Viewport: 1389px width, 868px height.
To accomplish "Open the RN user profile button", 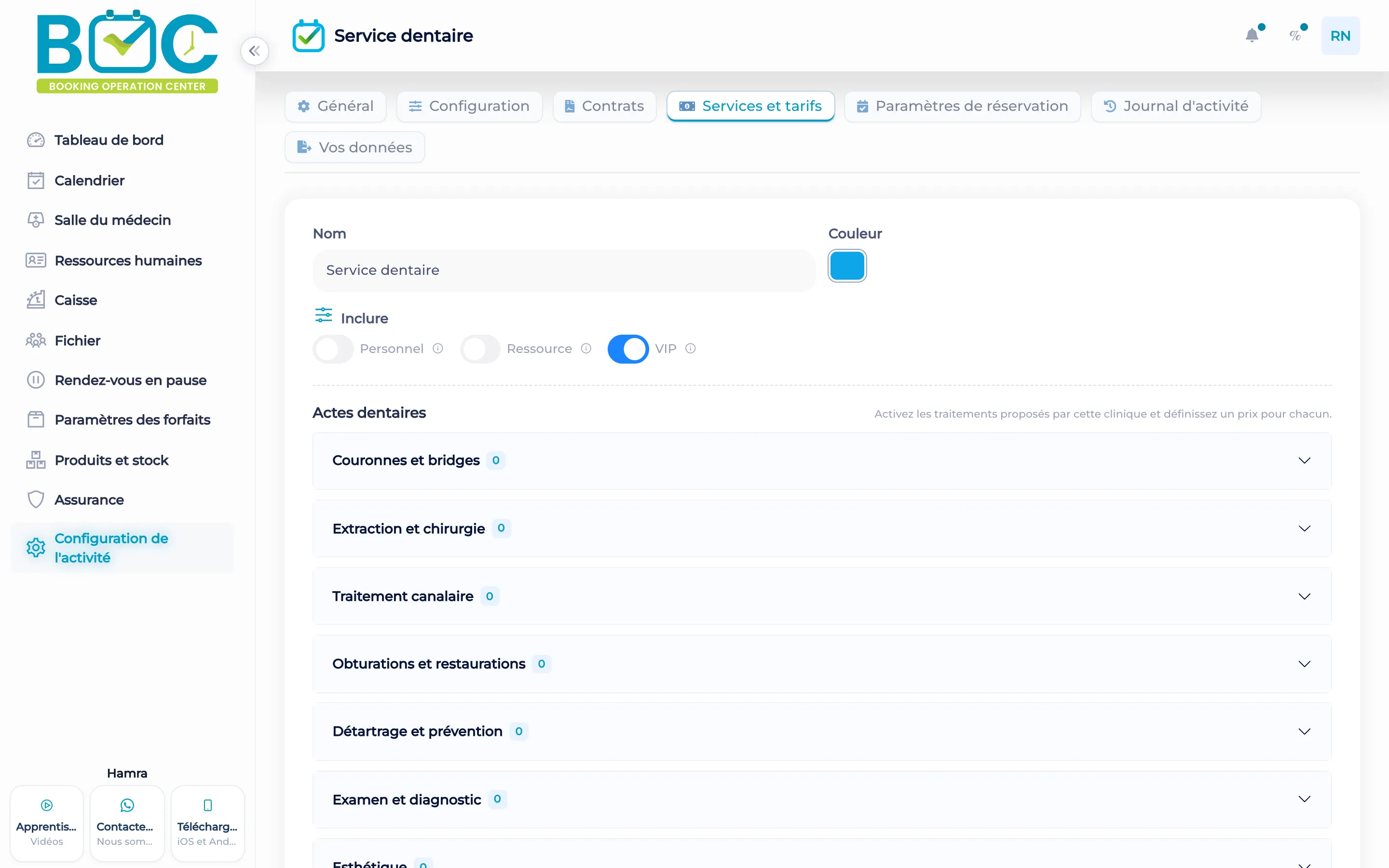I will [x=1340, y=36].
